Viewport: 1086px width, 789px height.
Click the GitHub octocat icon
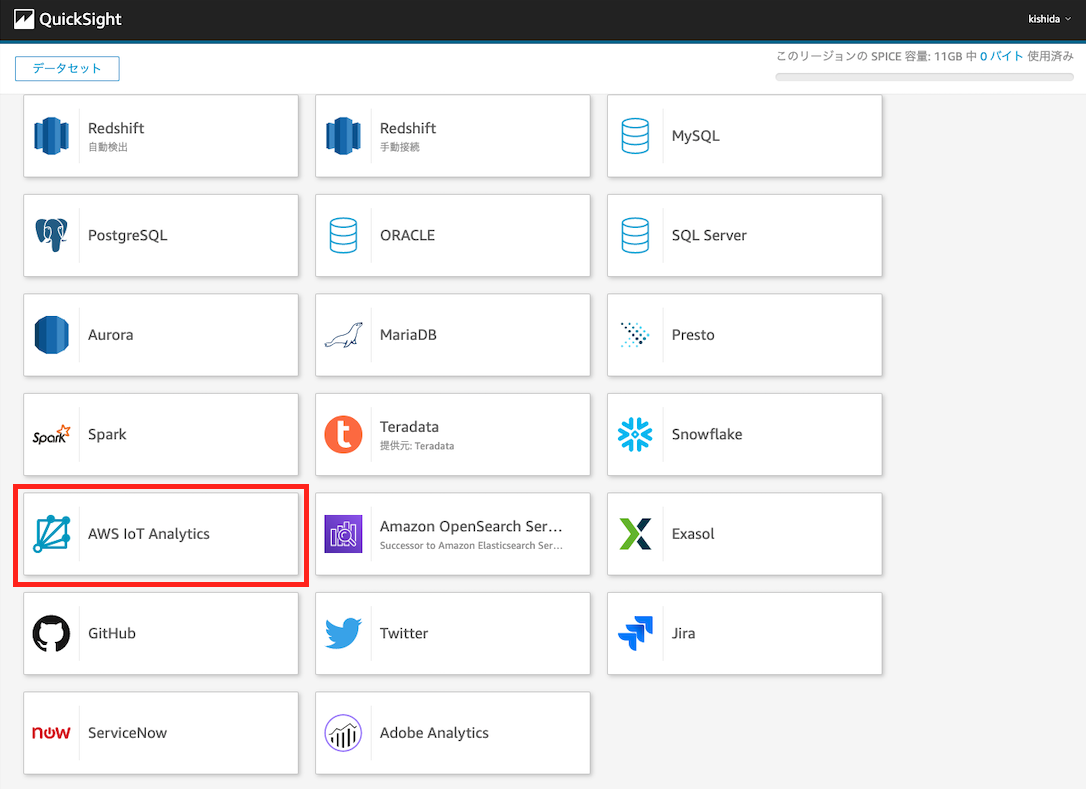tap(51, 633)
